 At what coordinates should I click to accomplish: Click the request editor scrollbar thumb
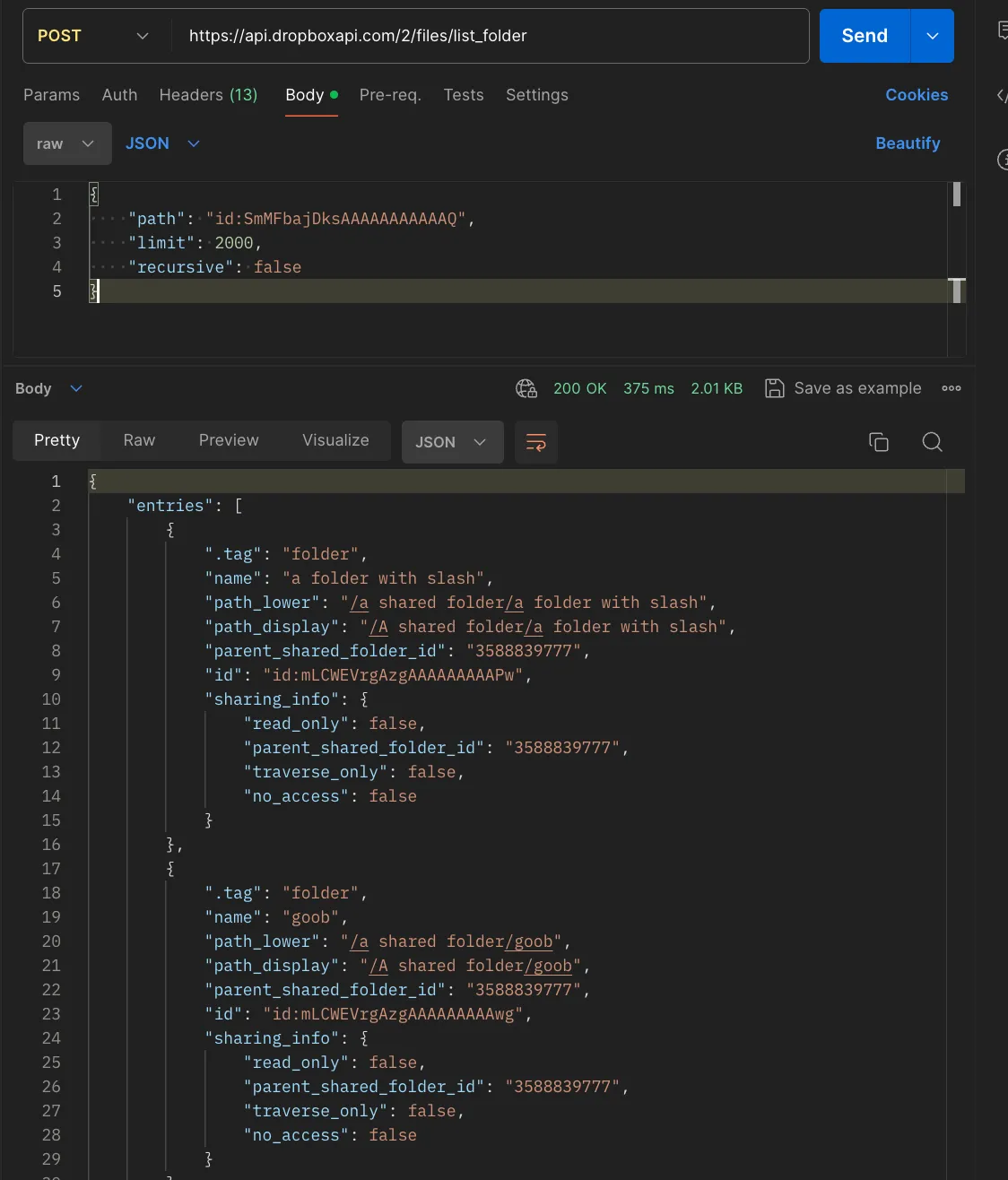tap(957, 194)
